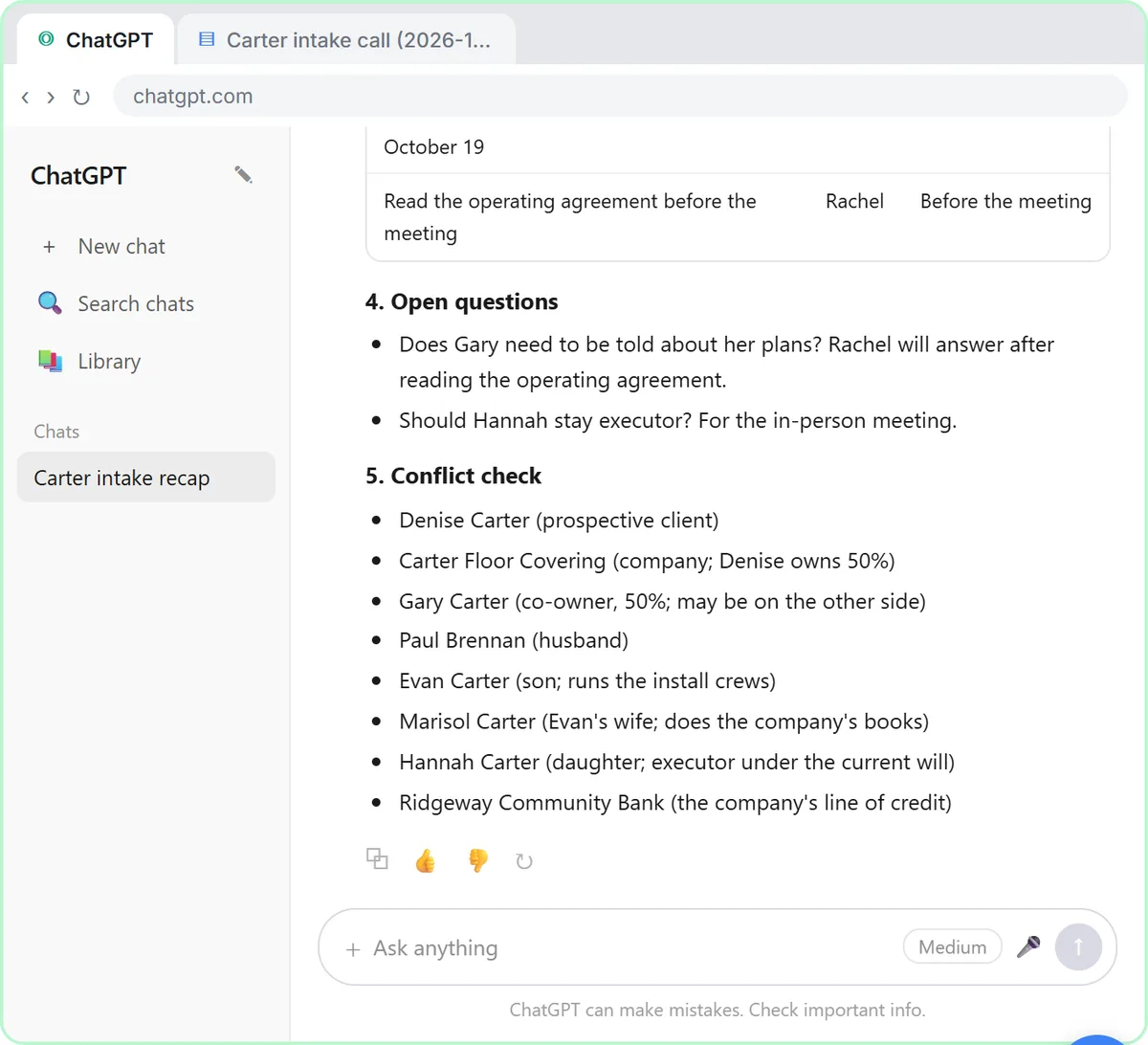Viewport: 1148px width, 1045px height.
Task: Click the 'Gary Carter (co-owner' list item
Action: pyautogui.click(x=662, y=601)
